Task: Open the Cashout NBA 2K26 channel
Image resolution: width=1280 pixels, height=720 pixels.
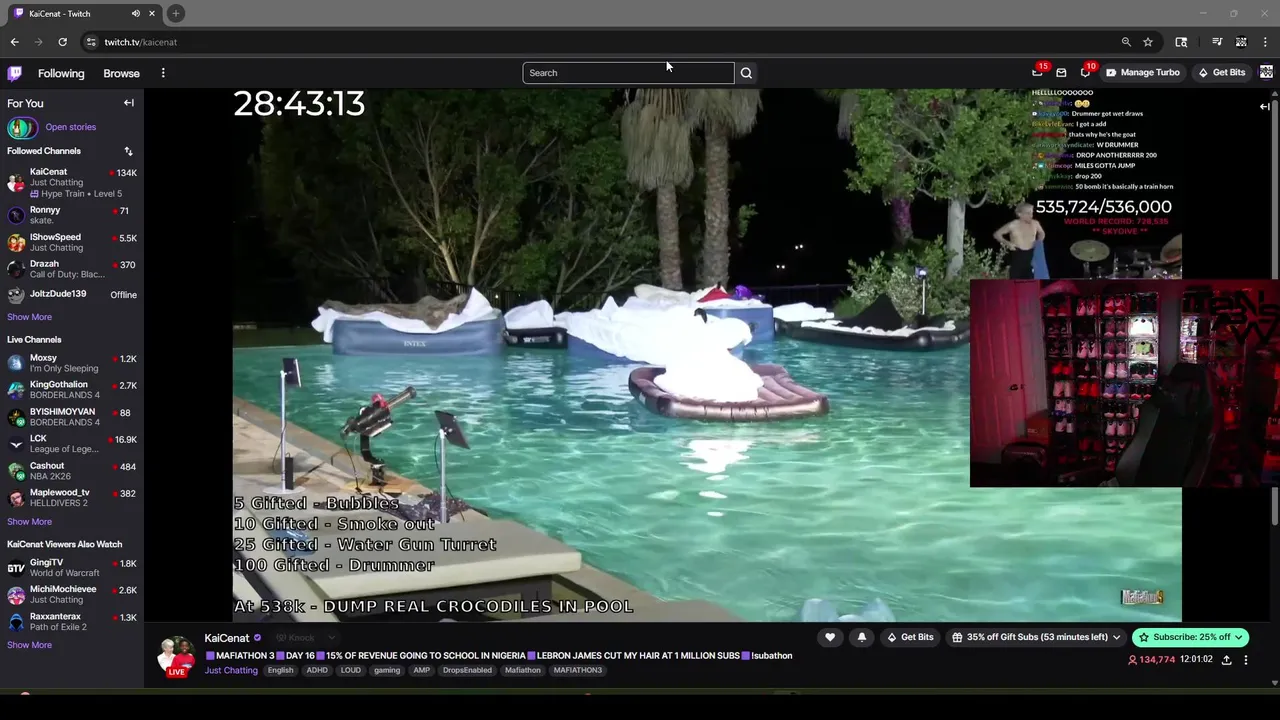Action: (72, 471)
